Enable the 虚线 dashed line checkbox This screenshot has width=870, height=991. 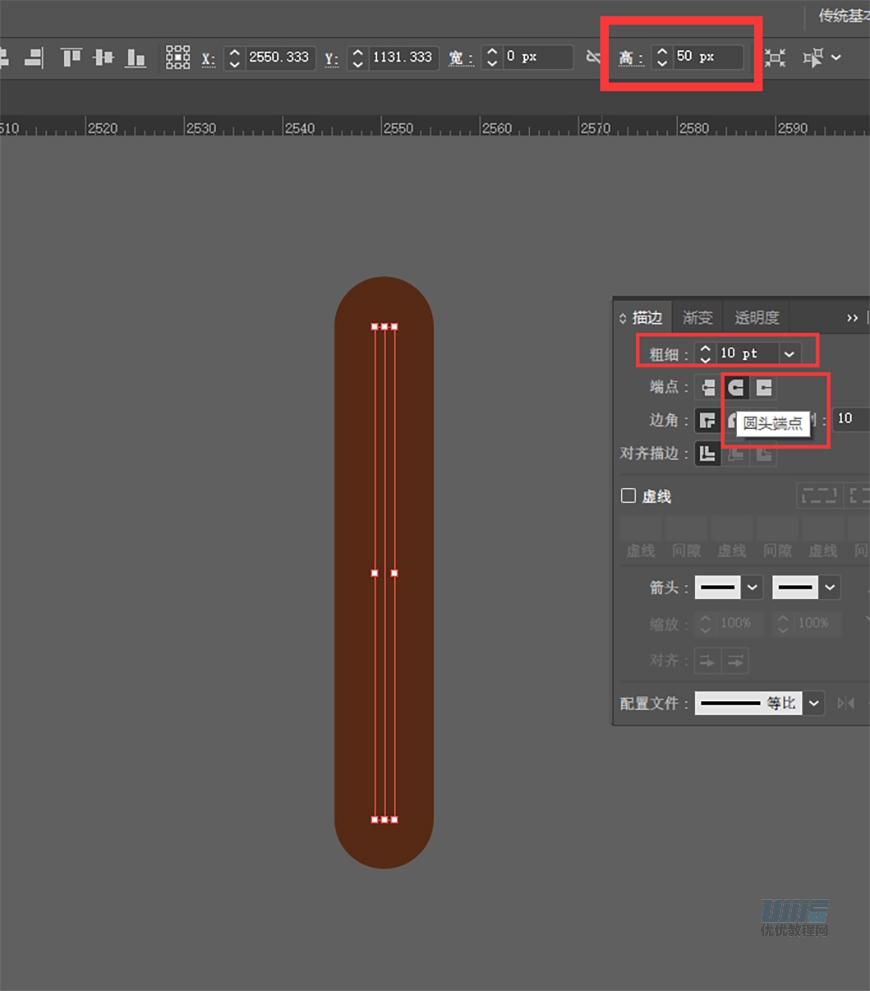point(629,496)
